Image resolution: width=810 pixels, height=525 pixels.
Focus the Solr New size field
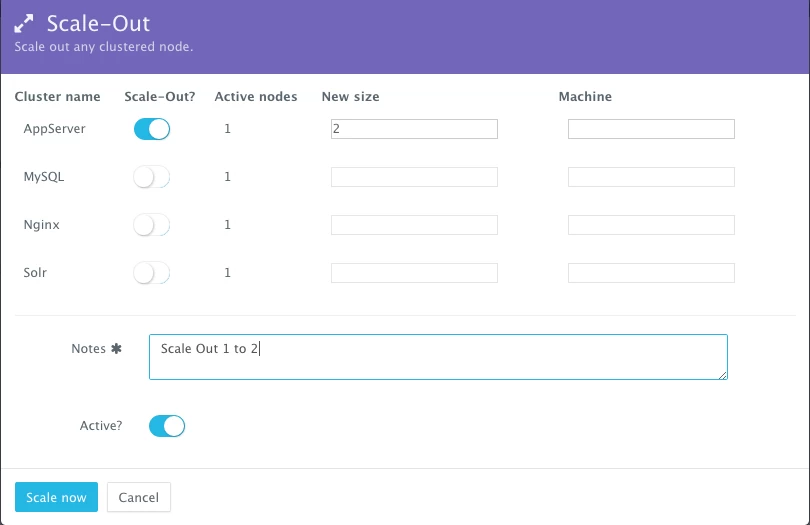[414, 273]
